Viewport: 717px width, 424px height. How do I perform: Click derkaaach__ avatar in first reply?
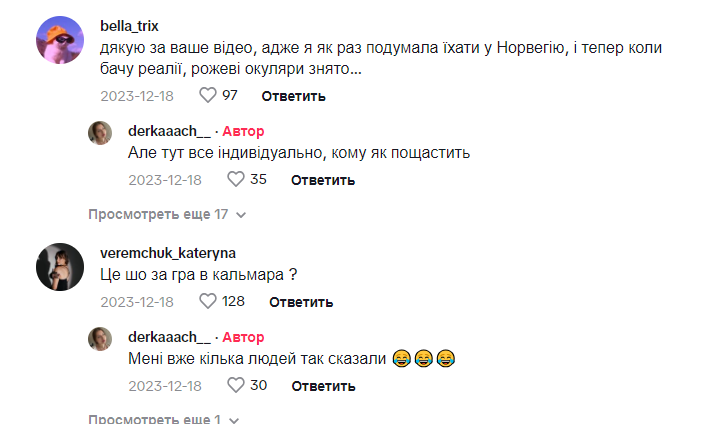[x=100, y=133]
